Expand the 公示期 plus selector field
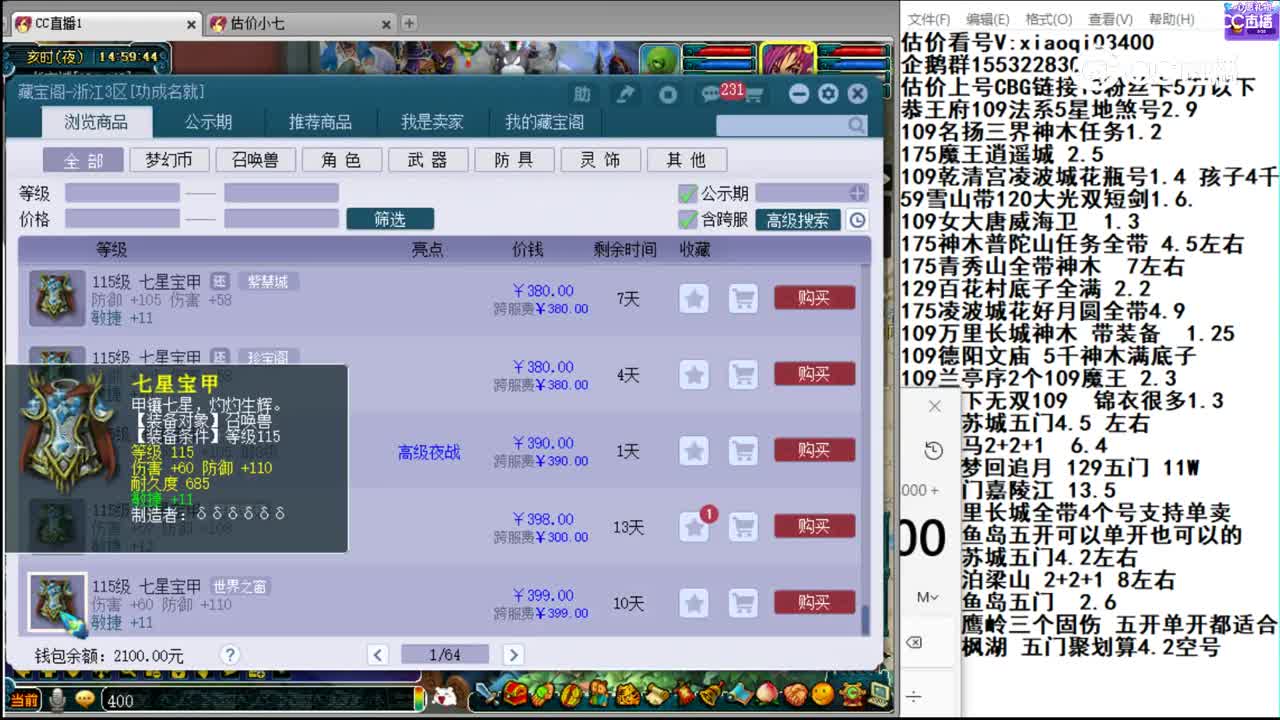The width and height of the screenshot is (1280, 720). click(812, 193)
